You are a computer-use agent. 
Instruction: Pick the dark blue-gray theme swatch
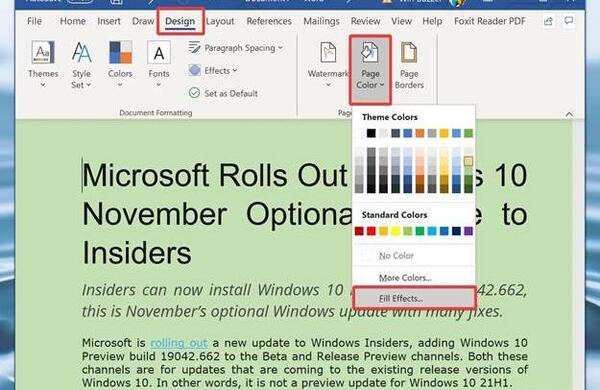tap(395, 133)
